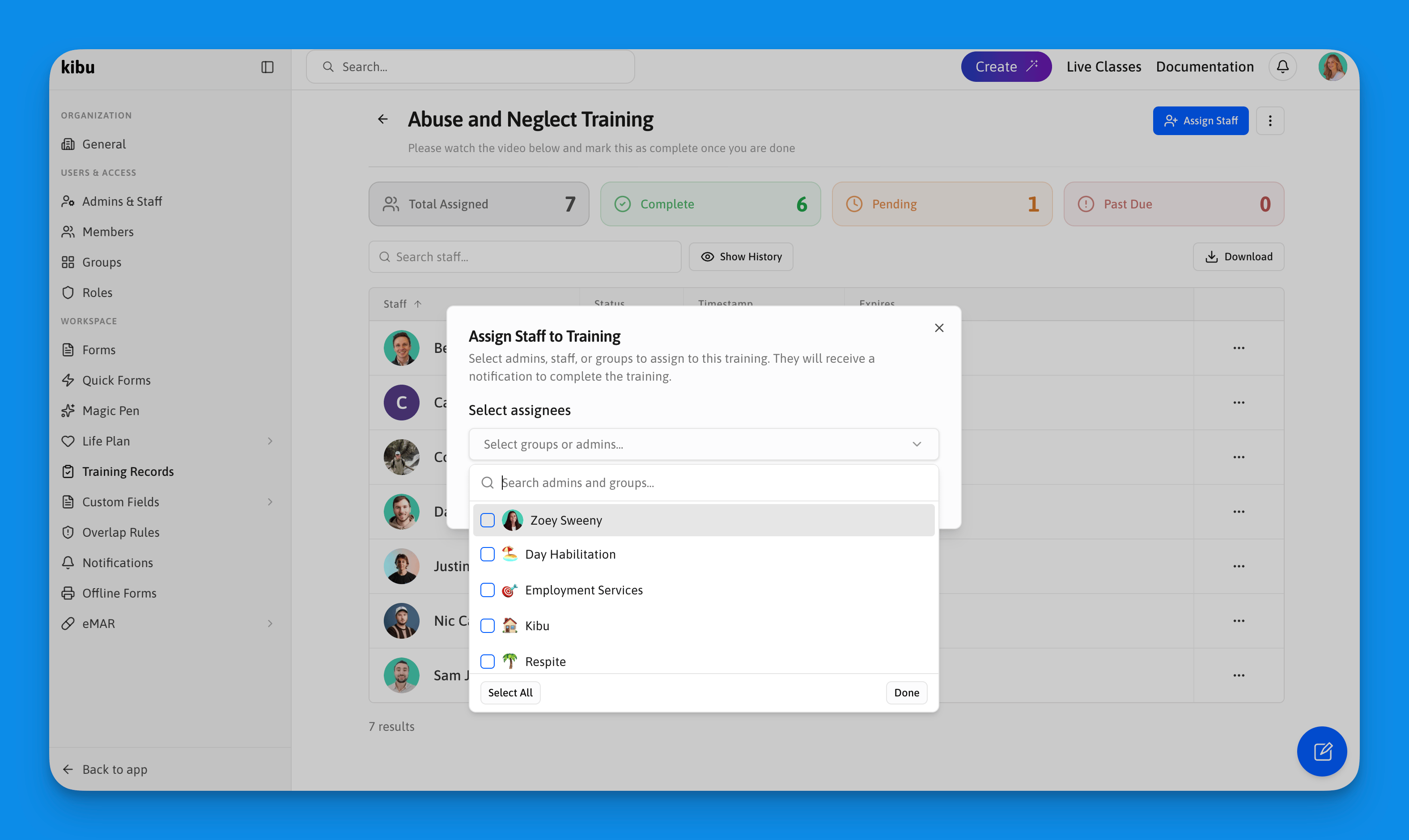Check the Employment Services group checkbox
1409x840 pixels.
(x=488, y=590)
